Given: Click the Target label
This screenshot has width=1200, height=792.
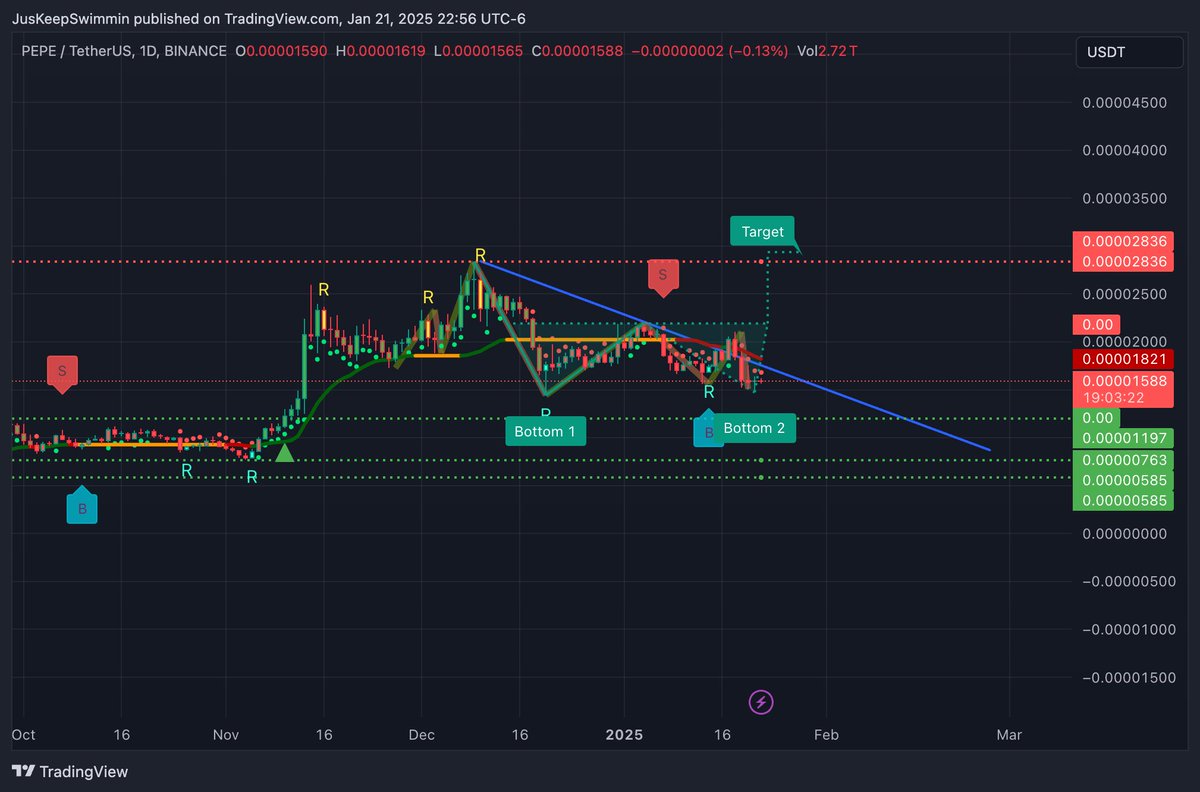Looking at the screenshot, I should (763, 231).
